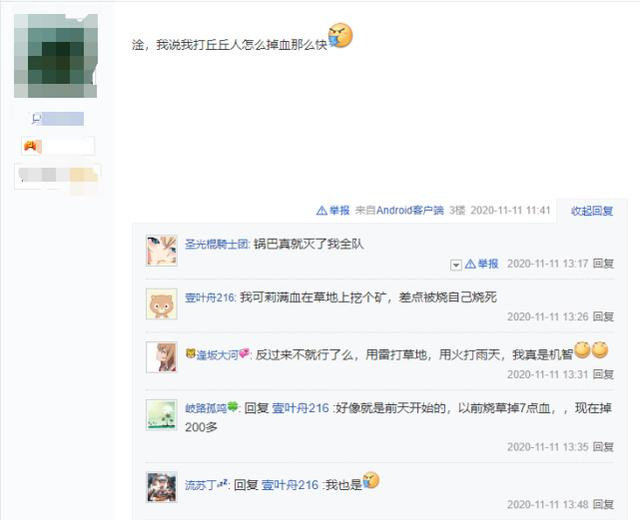
Task: Click 回复 on the 13:48 comment
Action: coord(603,505)
